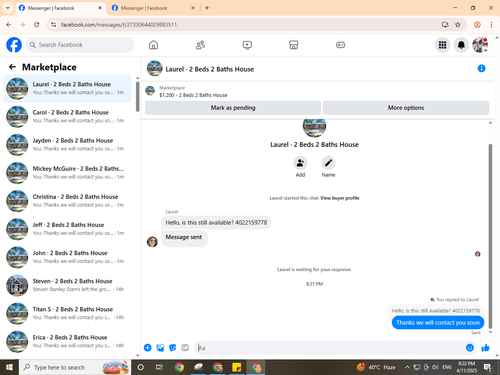Open Windows Start menu
Image resolution: width=500 pixels, height=375 pixels.
point(9,367)
